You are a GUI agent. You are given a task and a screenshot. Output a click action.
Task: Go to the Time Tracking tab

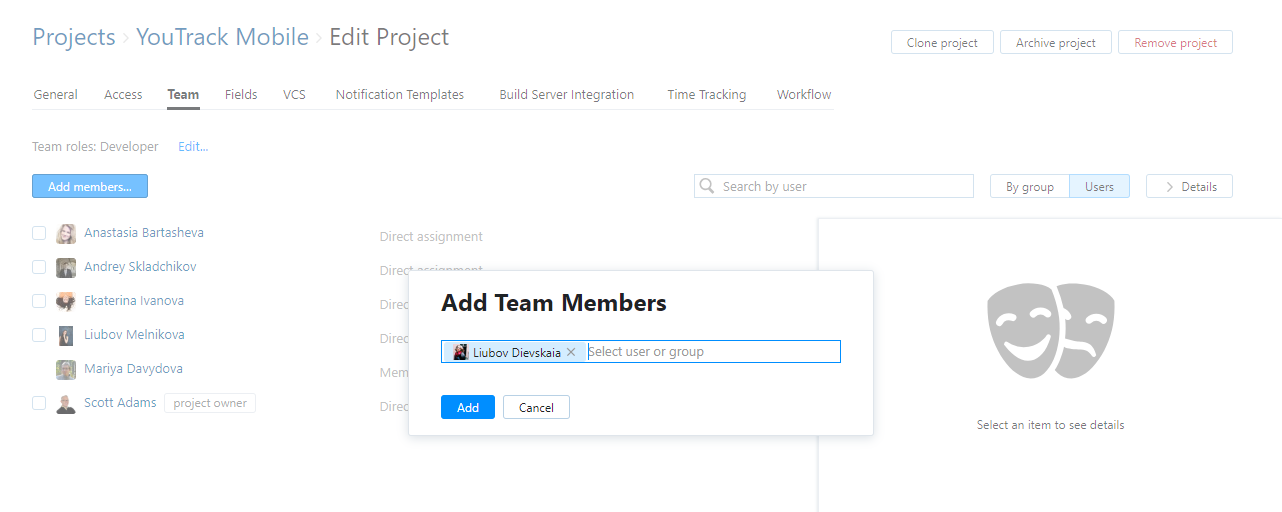pyautogui.click(x=706, y=95)
